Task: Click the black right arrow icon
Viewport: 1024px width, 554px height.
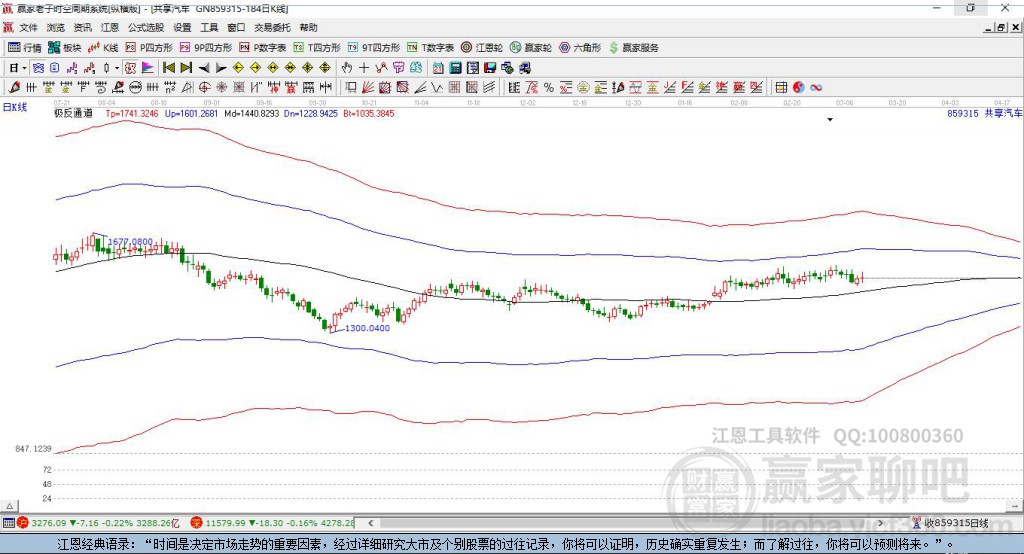Action: coord(221,68)
